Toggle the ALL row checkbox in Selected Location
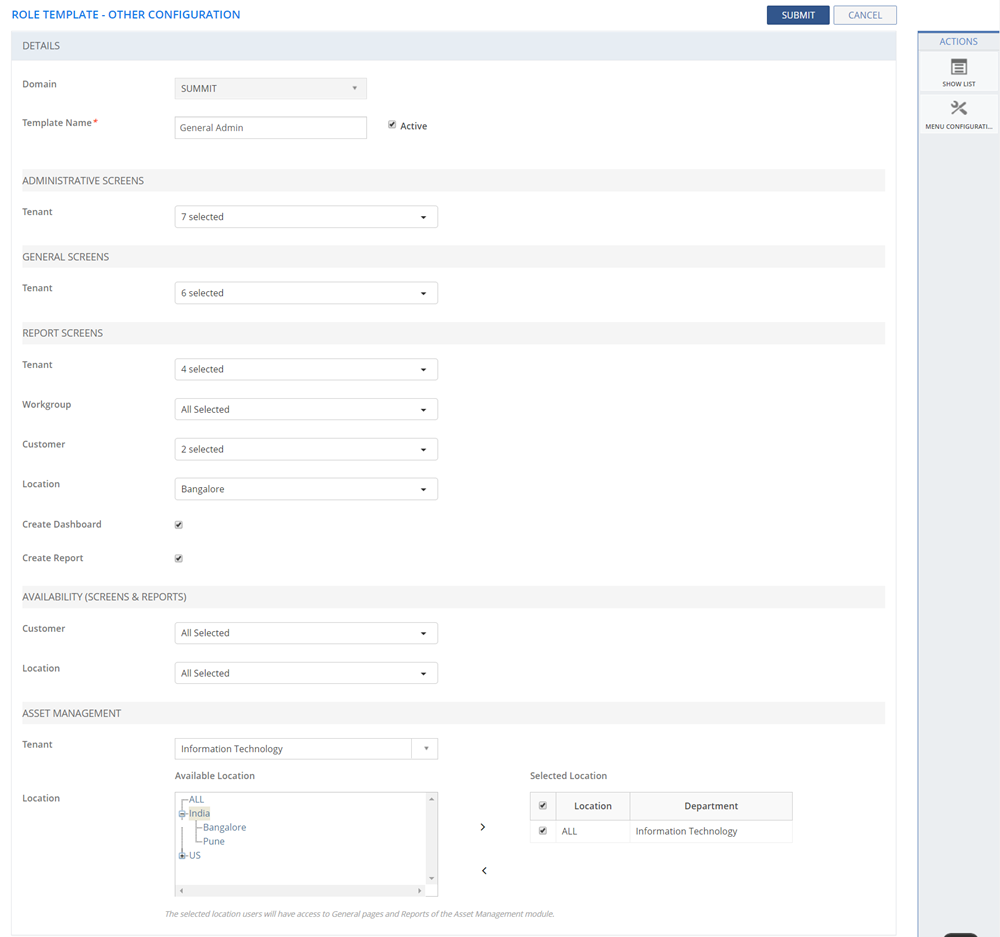This screenshot has height=937, width=1000. point(543,831)
